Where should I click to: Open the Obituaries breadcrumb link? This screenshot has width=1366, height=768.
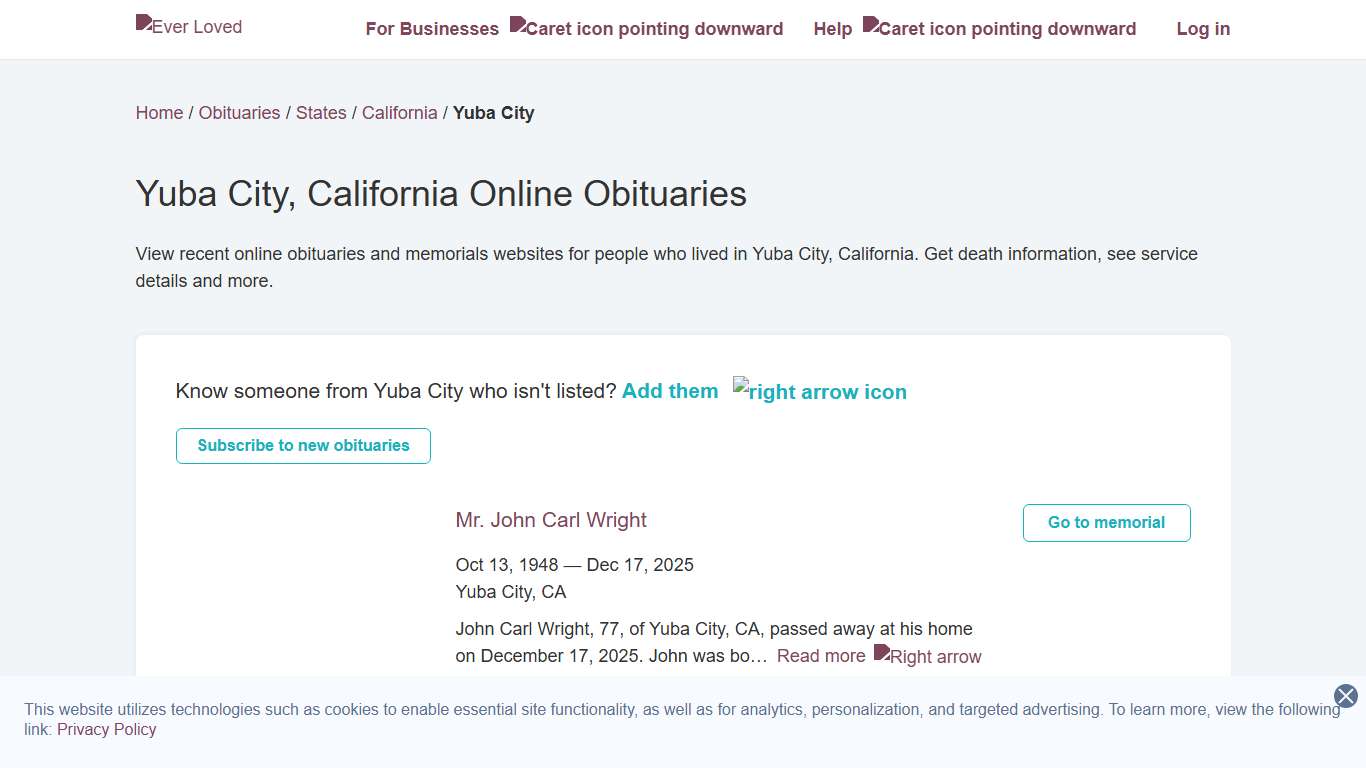click(x=239, y=113)
